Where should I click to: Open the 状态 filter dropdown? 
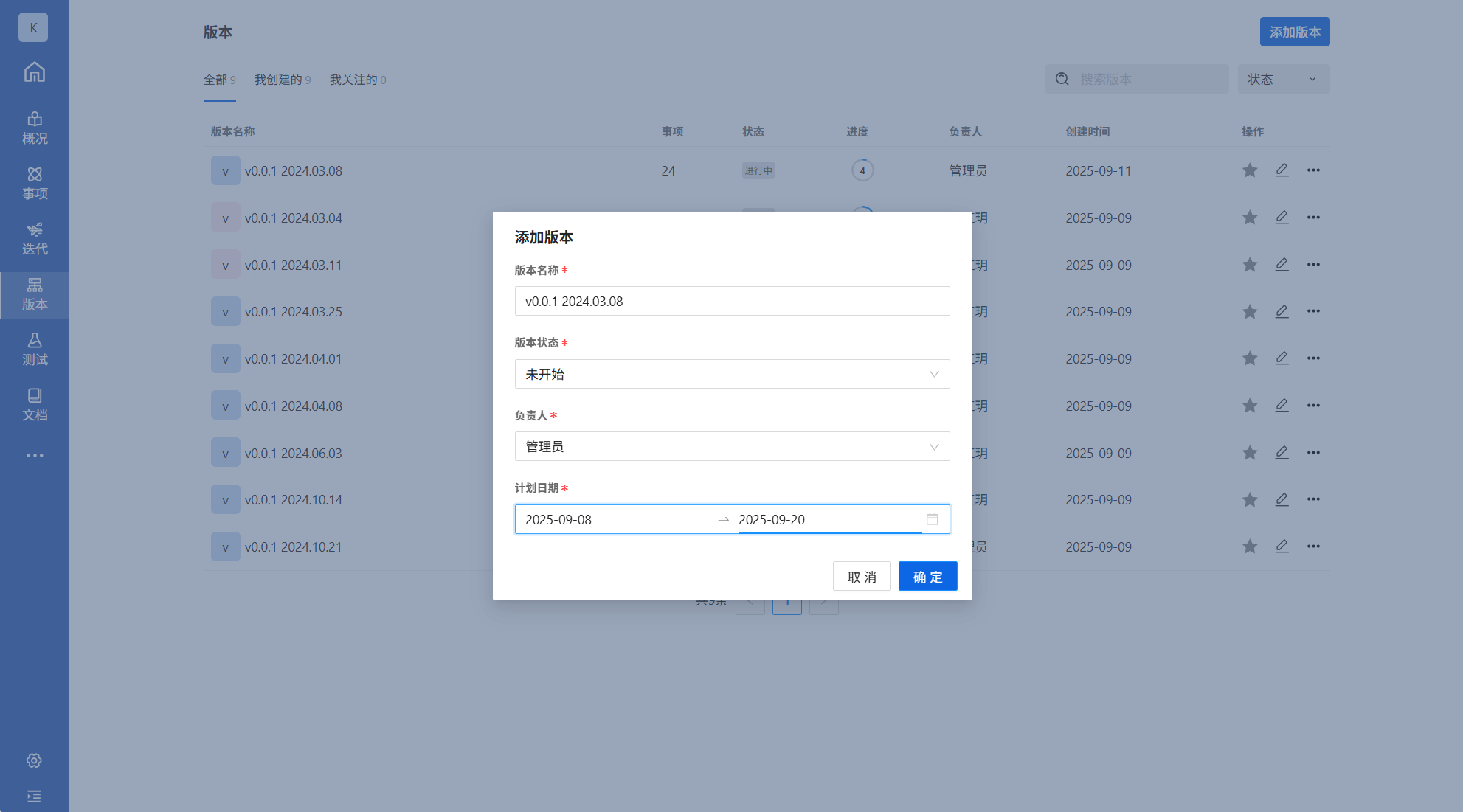pos(1283,79)
